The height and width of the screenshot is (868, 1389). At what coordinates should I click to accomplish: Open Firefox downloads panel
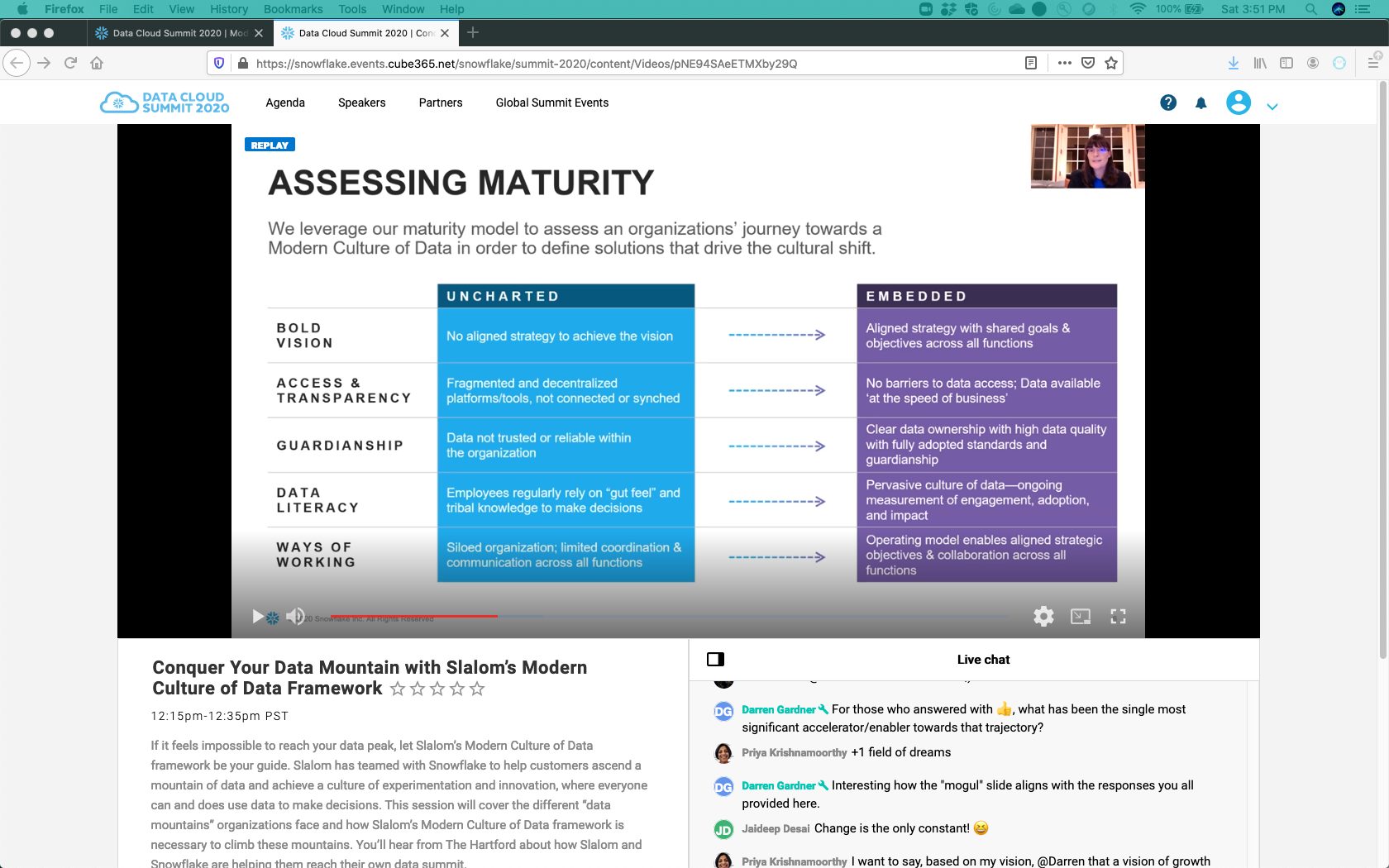tap(1234, 63)
